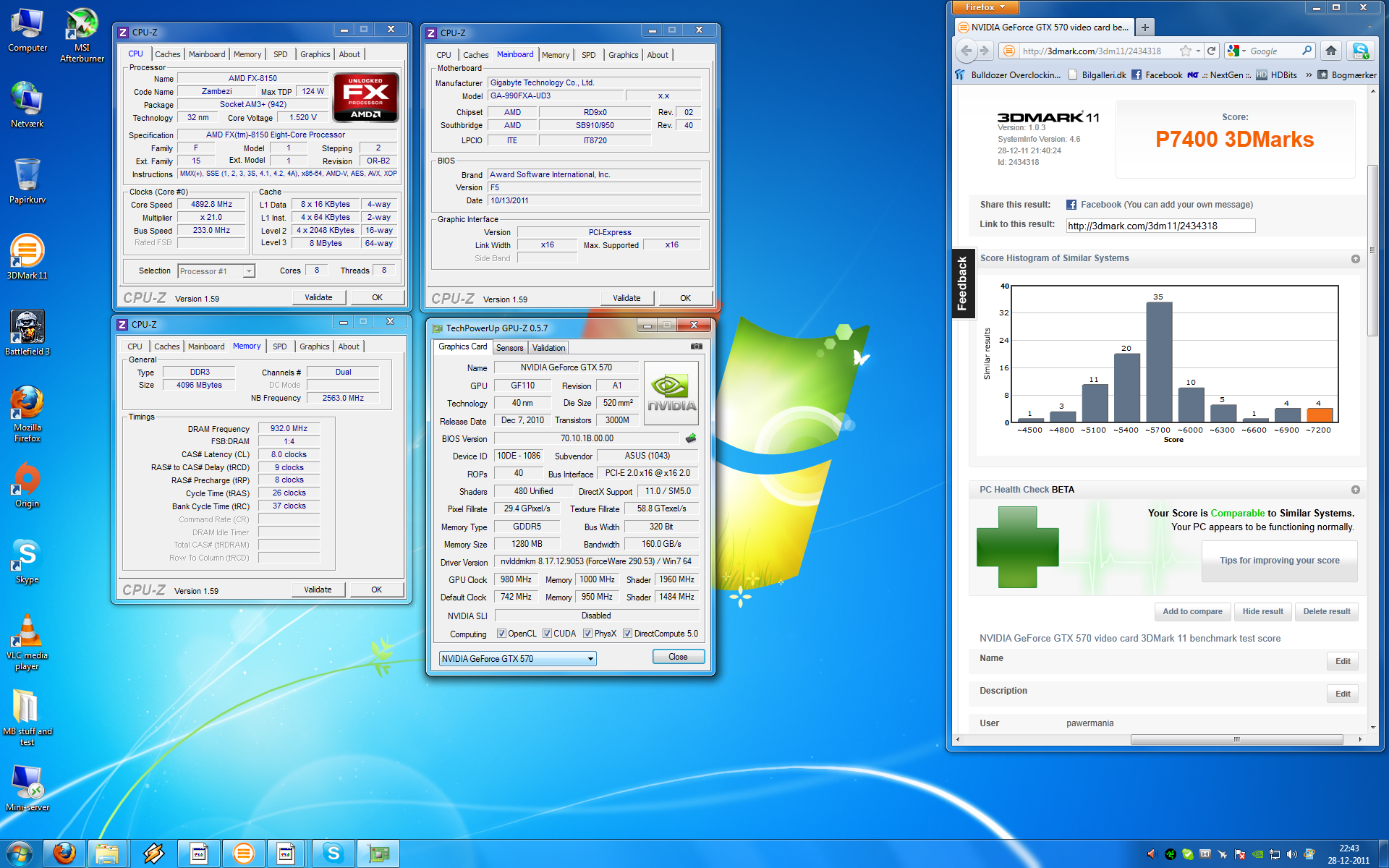
Task: Click the Firefox back arrow button
Action: tap(966, 51)
